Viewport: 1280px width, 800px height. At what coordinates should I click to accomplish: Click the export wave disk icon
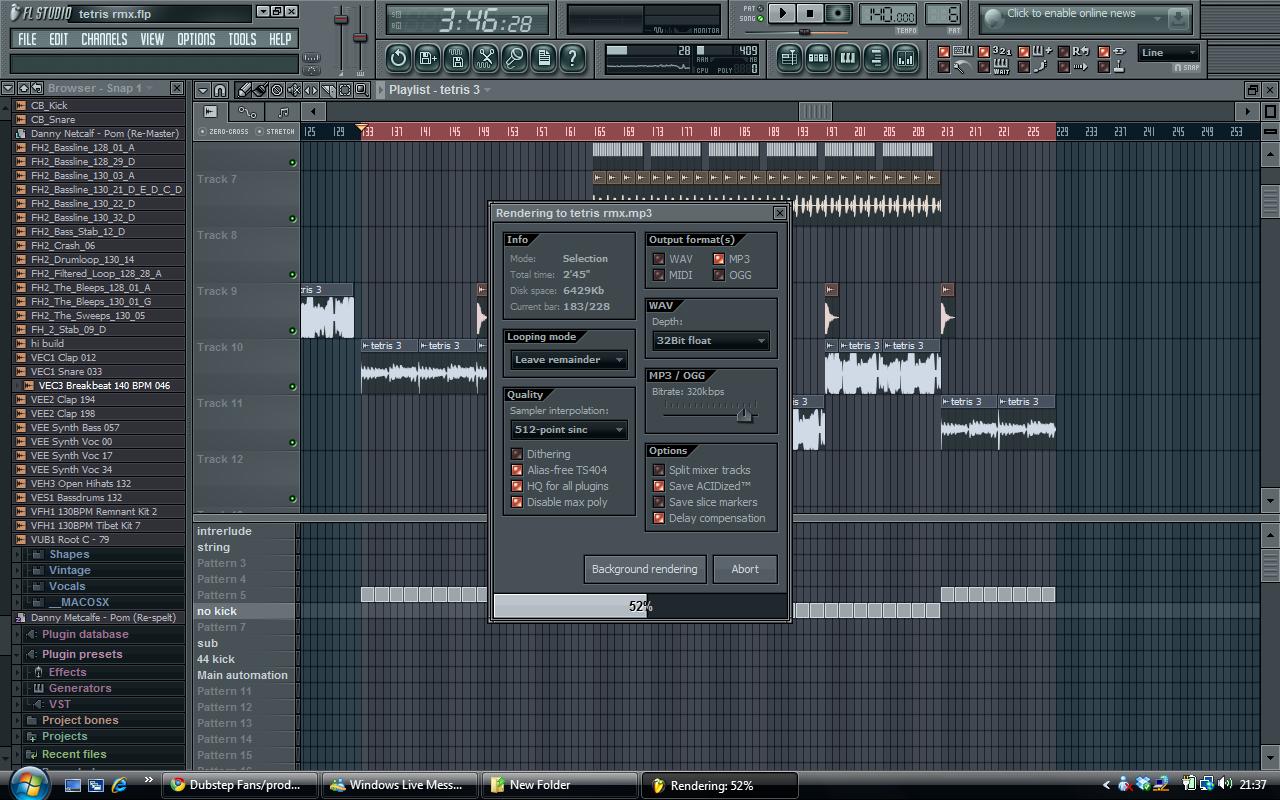click(x=456, y=58)
